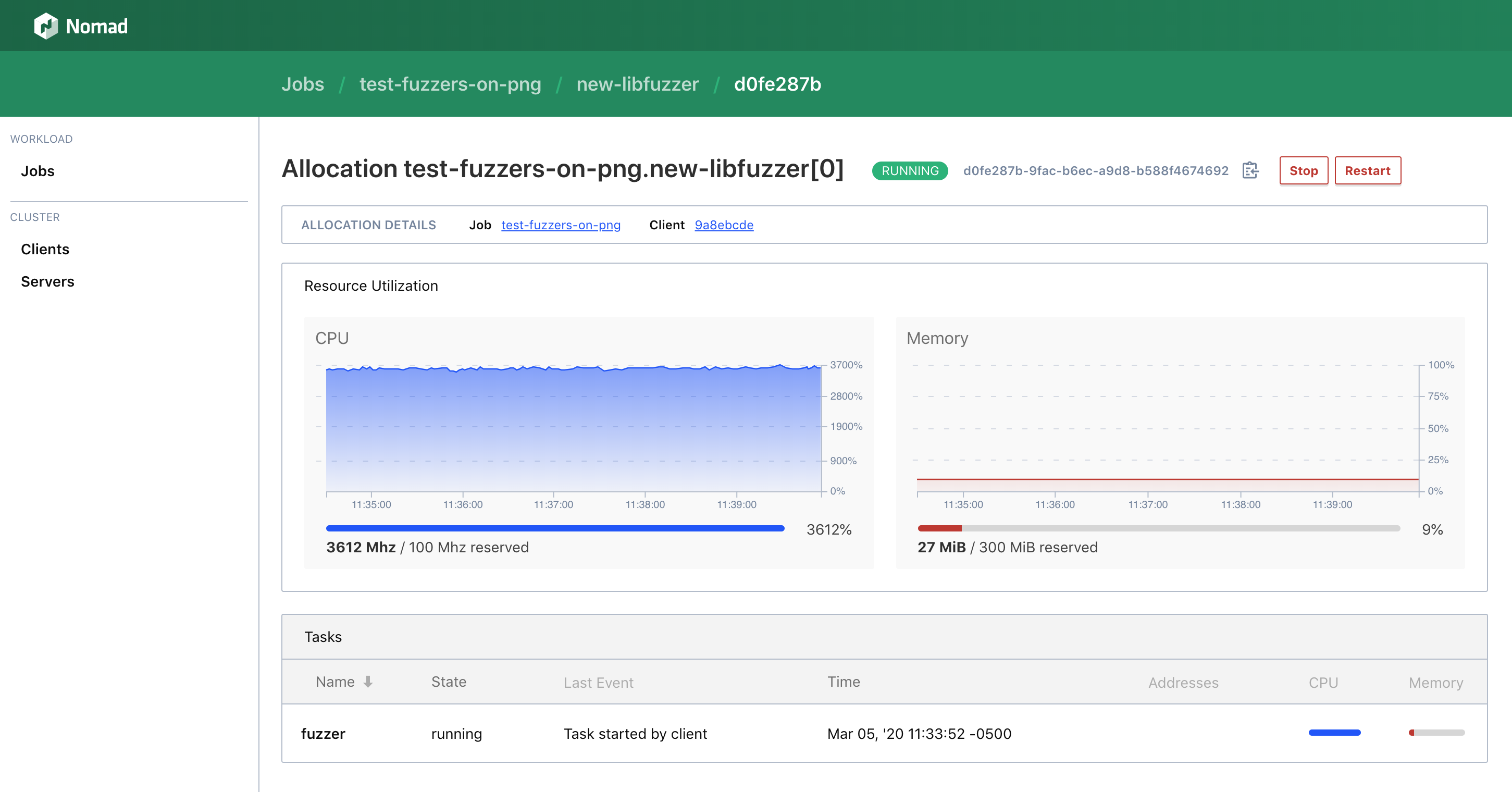Click the Servers sidebar menu item
This screenshot has height=792, width=1512.
(x=47, y=280)
